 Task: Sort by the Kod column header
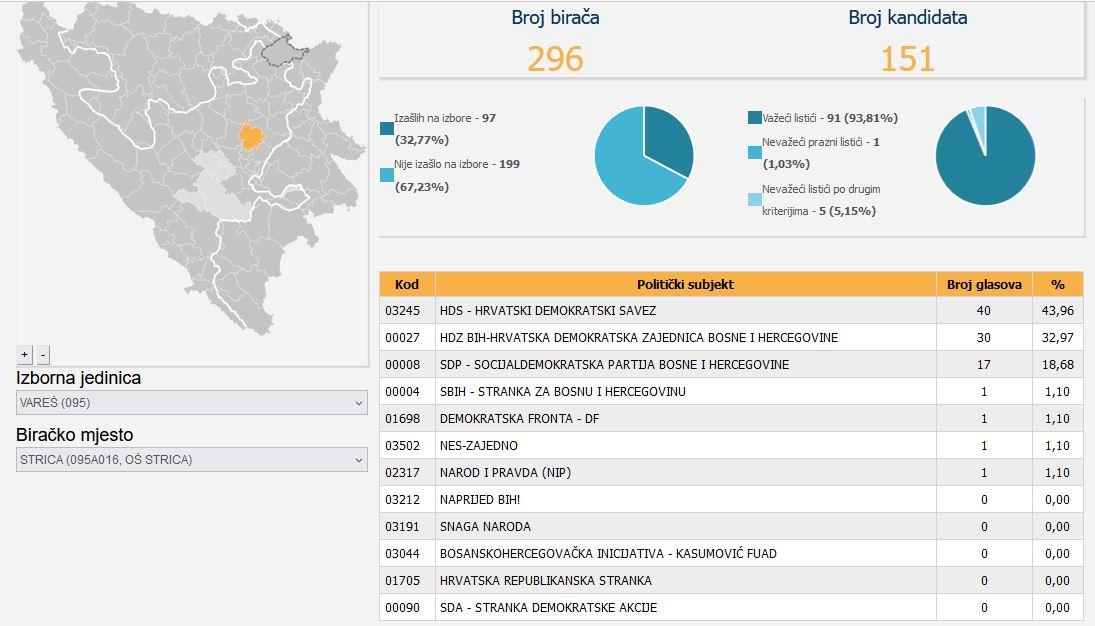[407, 284]
